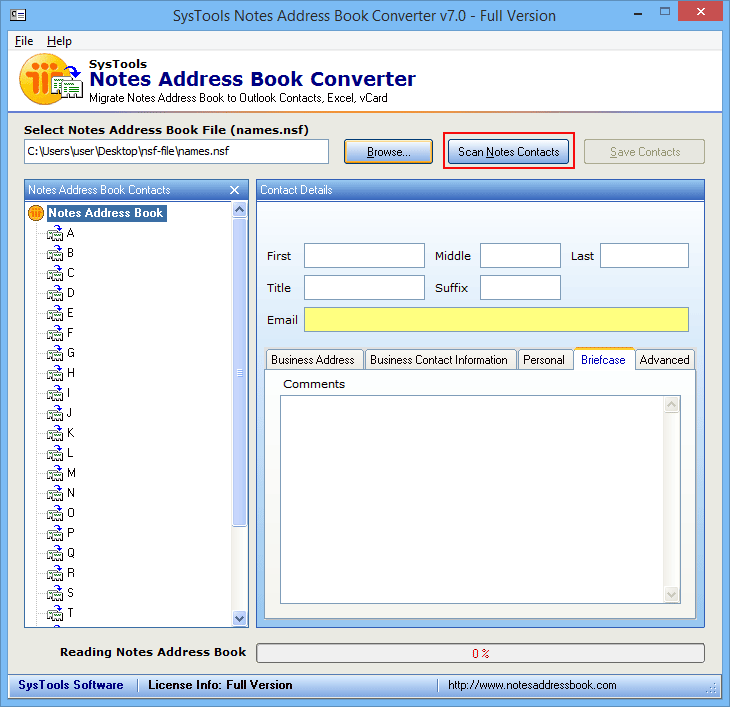Viewport: 730px width, 707px height.
Task: Open the File menu
Action: [24, 41]
